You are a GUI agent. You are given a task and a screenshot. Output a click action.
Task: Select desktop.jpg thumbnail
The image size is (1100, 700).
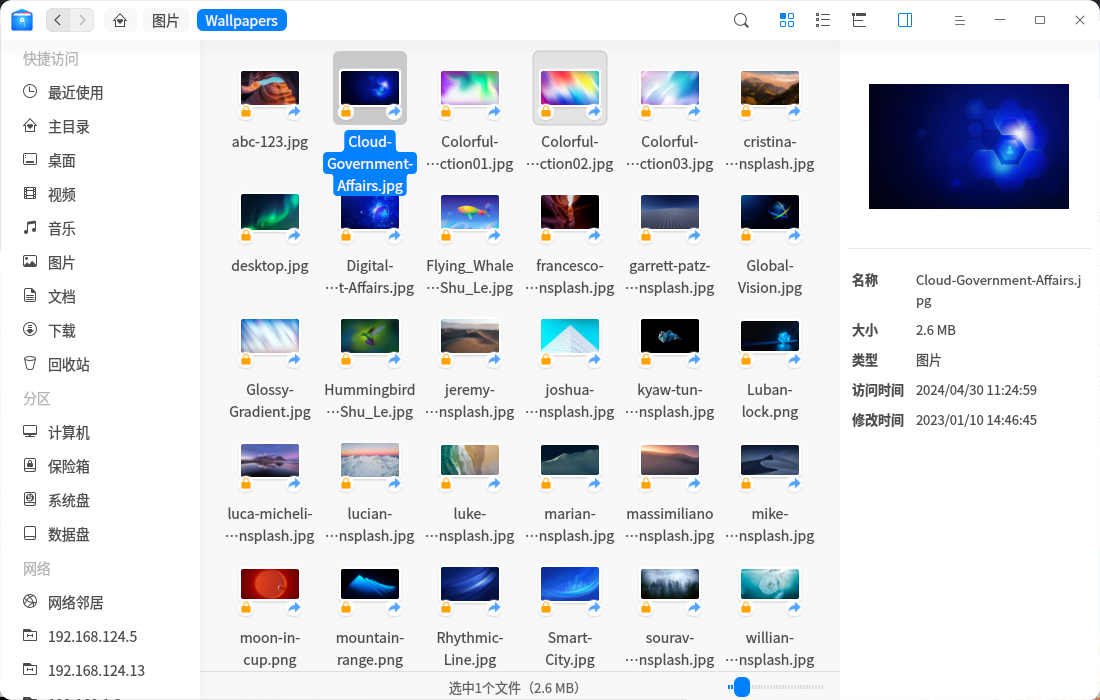point(270,213)
